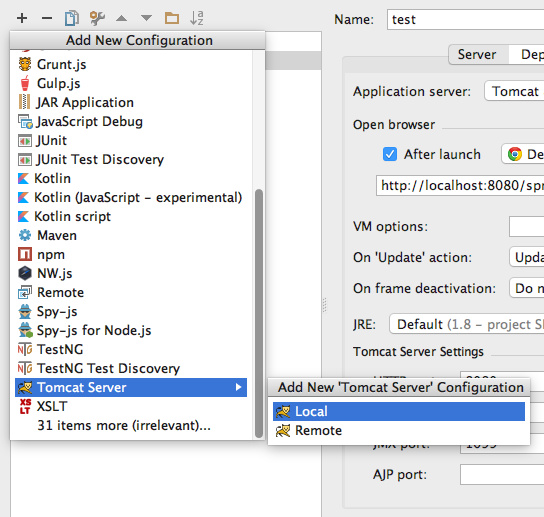The image size is (544, 517).
Task: Choose Kotlin script configuration type
Action: (x=131, y=217)
